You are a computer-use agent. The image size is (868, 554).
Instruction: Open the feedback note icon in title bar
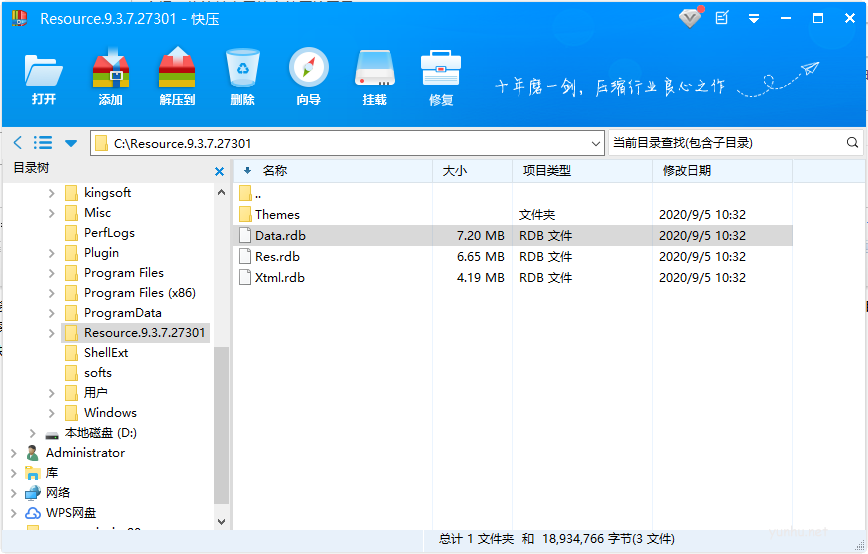[722, 18]
